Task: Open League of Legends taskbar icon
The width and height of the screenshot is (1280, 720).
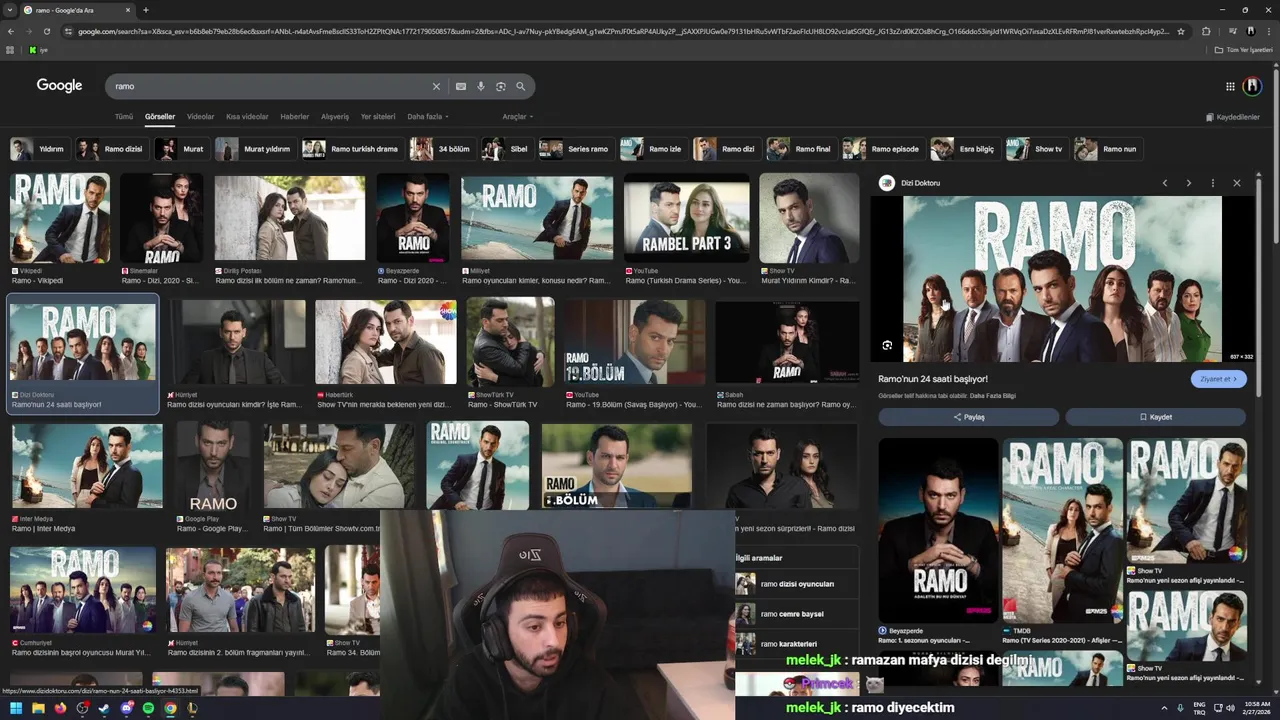Action: (x=193, y=708)
